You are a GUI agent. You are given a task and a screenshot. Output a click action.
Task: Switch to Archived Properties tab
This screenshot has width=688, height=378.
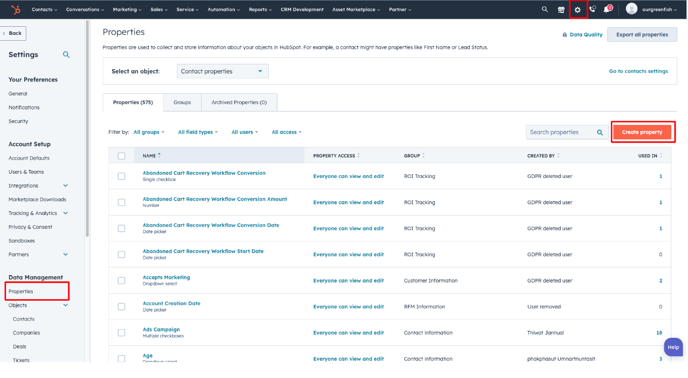(x=239, y=102)
